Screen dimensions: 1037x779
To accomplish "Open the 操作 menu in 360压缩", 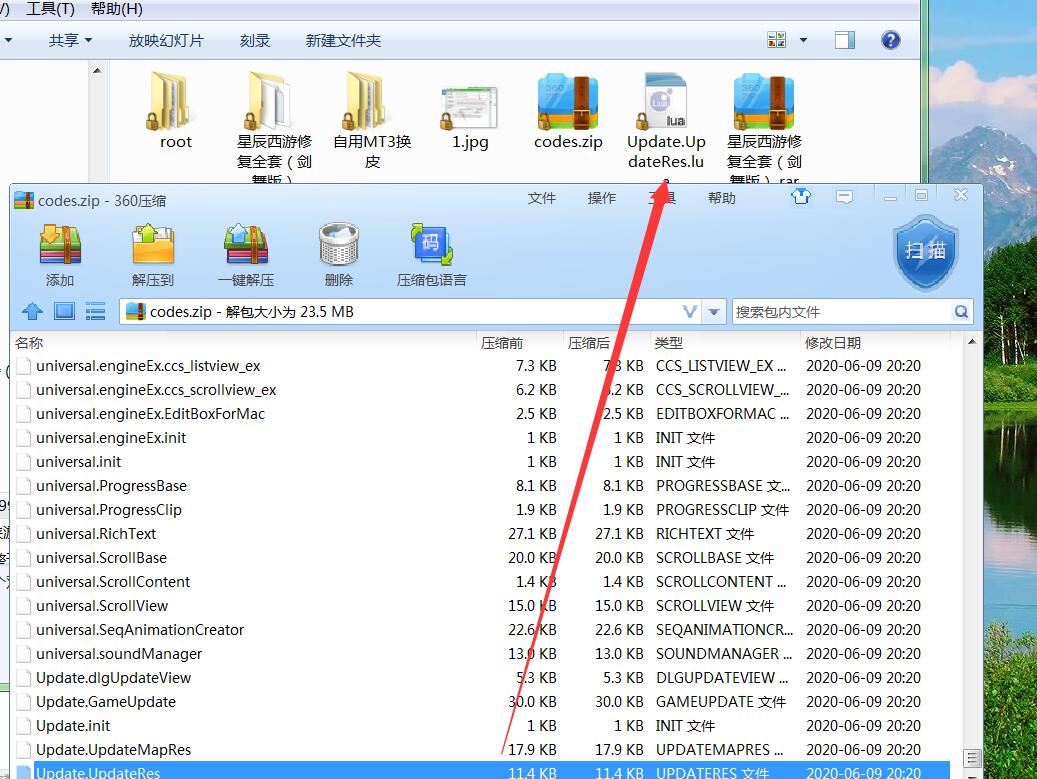I will click(x=602, y=198).
